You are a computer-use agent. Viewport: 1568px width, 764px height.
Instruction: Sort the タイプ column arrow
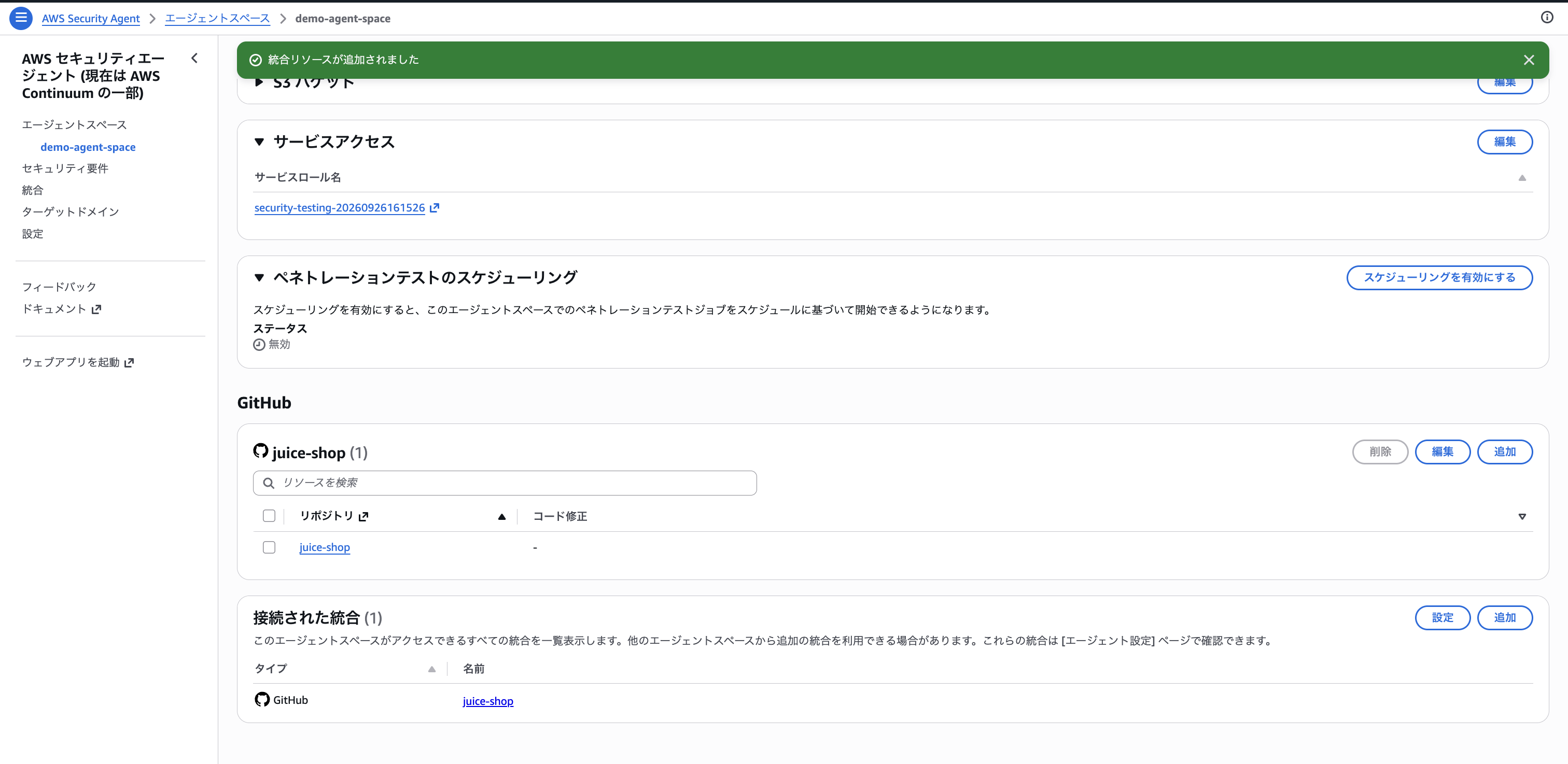(x=431, y=669)
